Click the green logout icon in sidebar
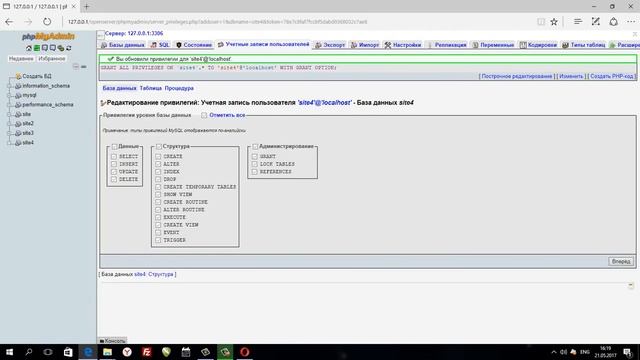The width and height of the screenshot is (640, 360). point(37,48)
